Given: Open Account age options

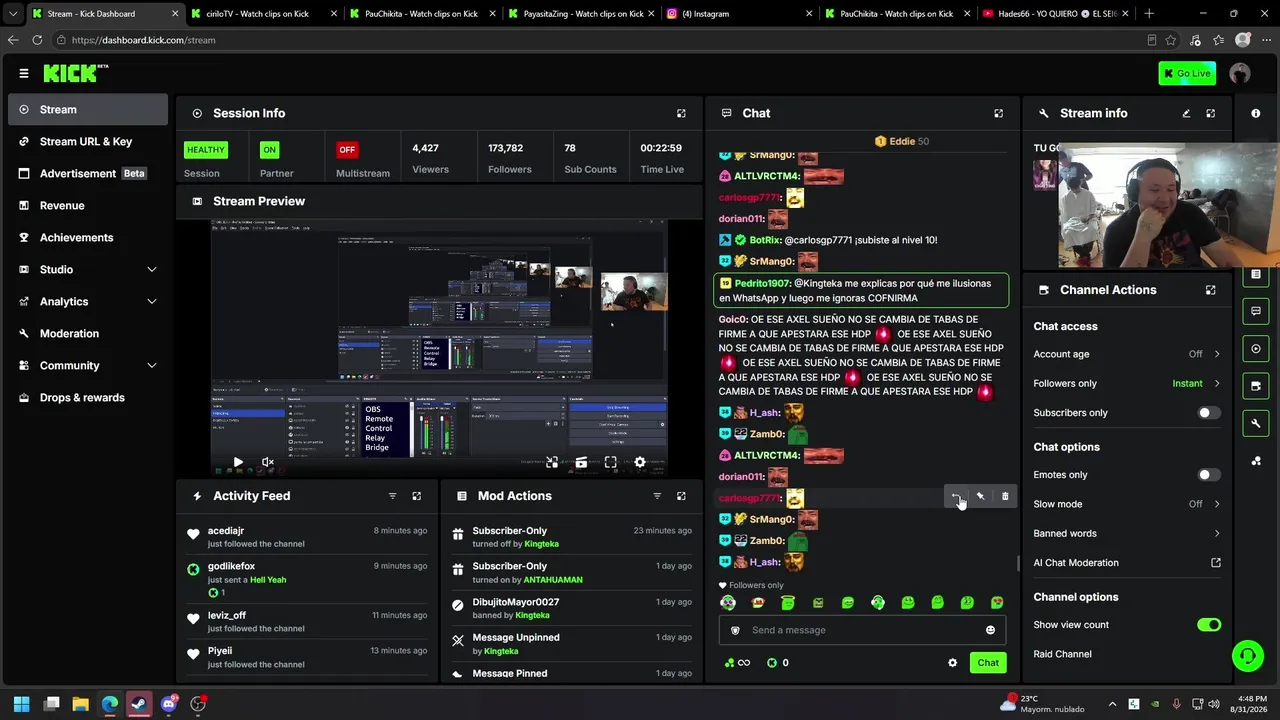Looking at the screenshot, I should click(1127, 354).
